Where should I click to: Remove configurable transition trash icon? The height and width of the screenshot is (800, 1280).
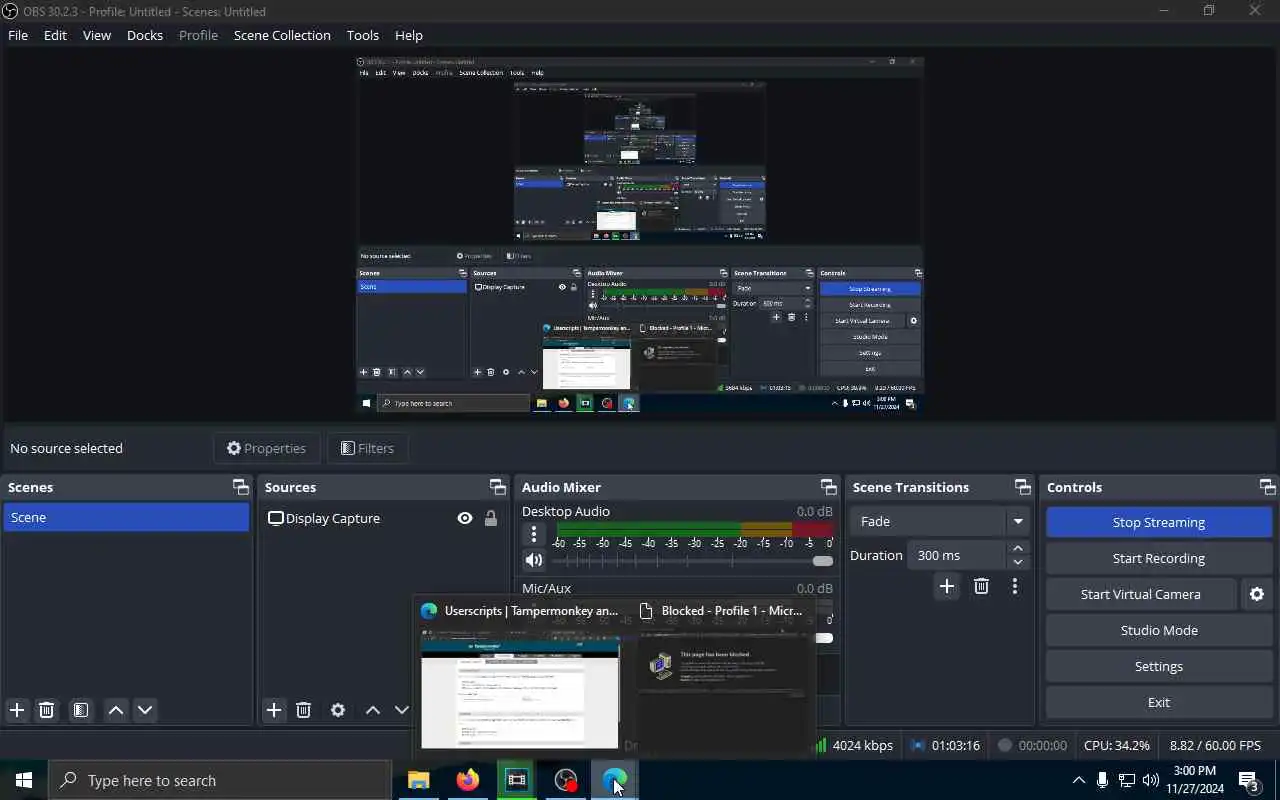[981, 587]
